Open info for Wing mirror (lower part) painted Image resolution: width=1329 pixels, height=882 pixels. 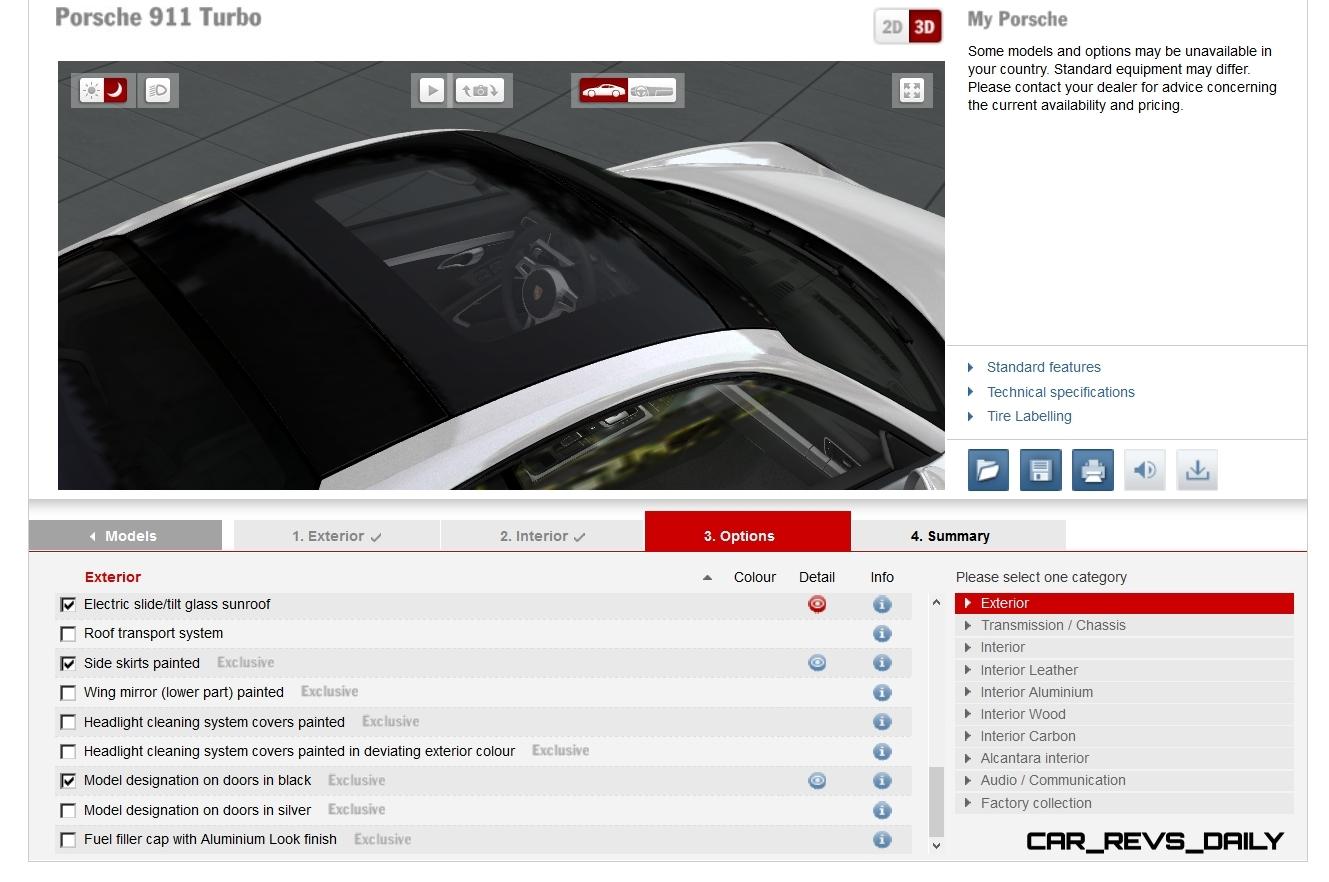click(x=882, y=692)
